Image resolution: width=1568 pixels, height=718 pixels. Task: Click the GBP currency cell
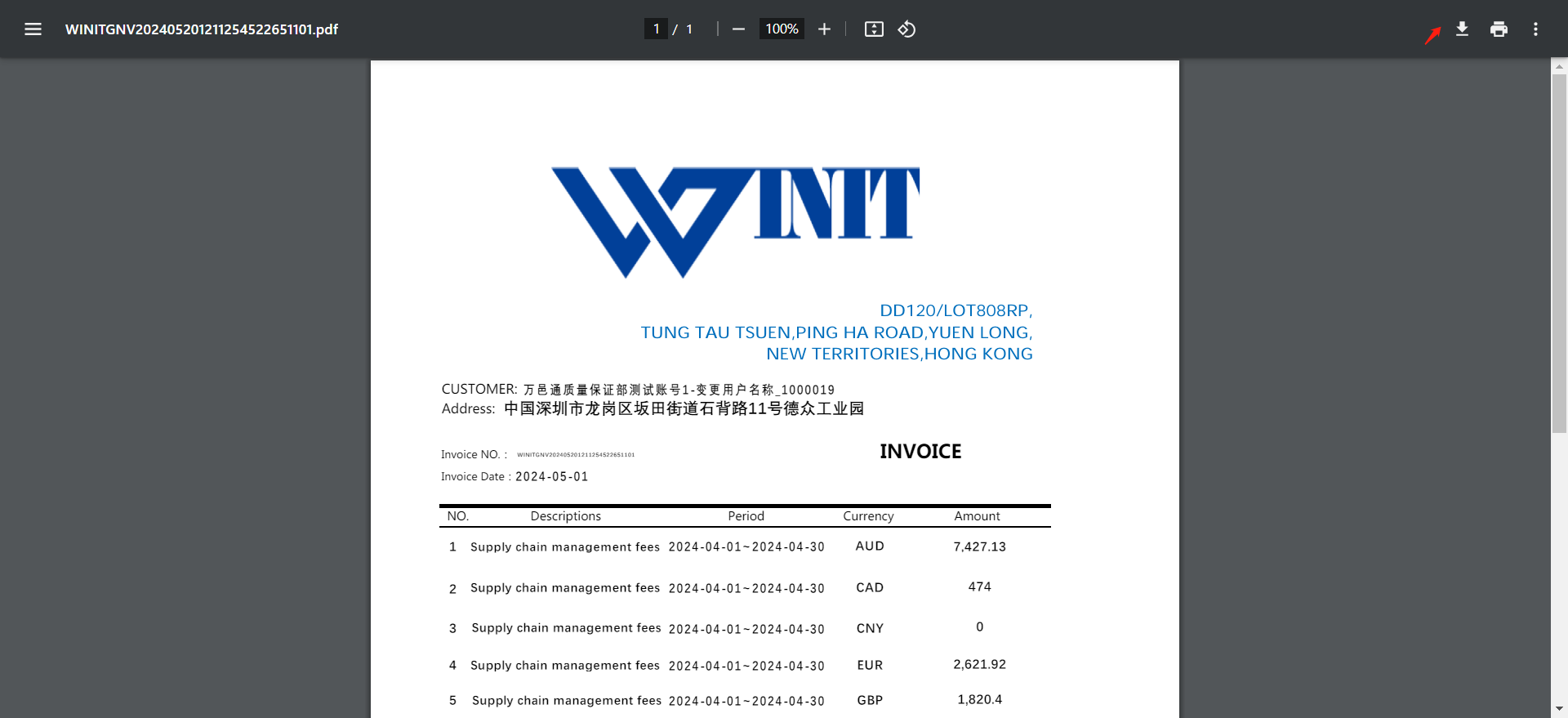coord(870,701)
